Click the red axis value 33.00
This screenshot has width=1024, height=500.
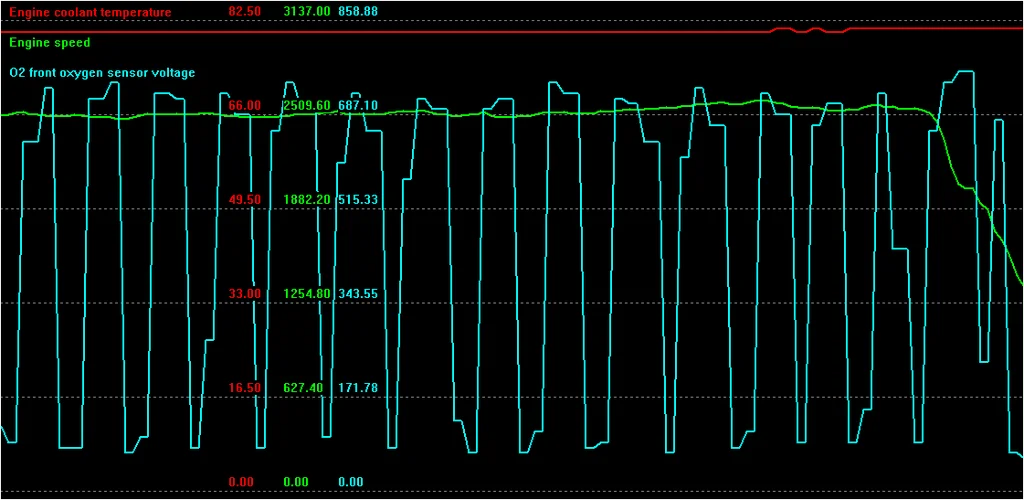tap(245, 294)
